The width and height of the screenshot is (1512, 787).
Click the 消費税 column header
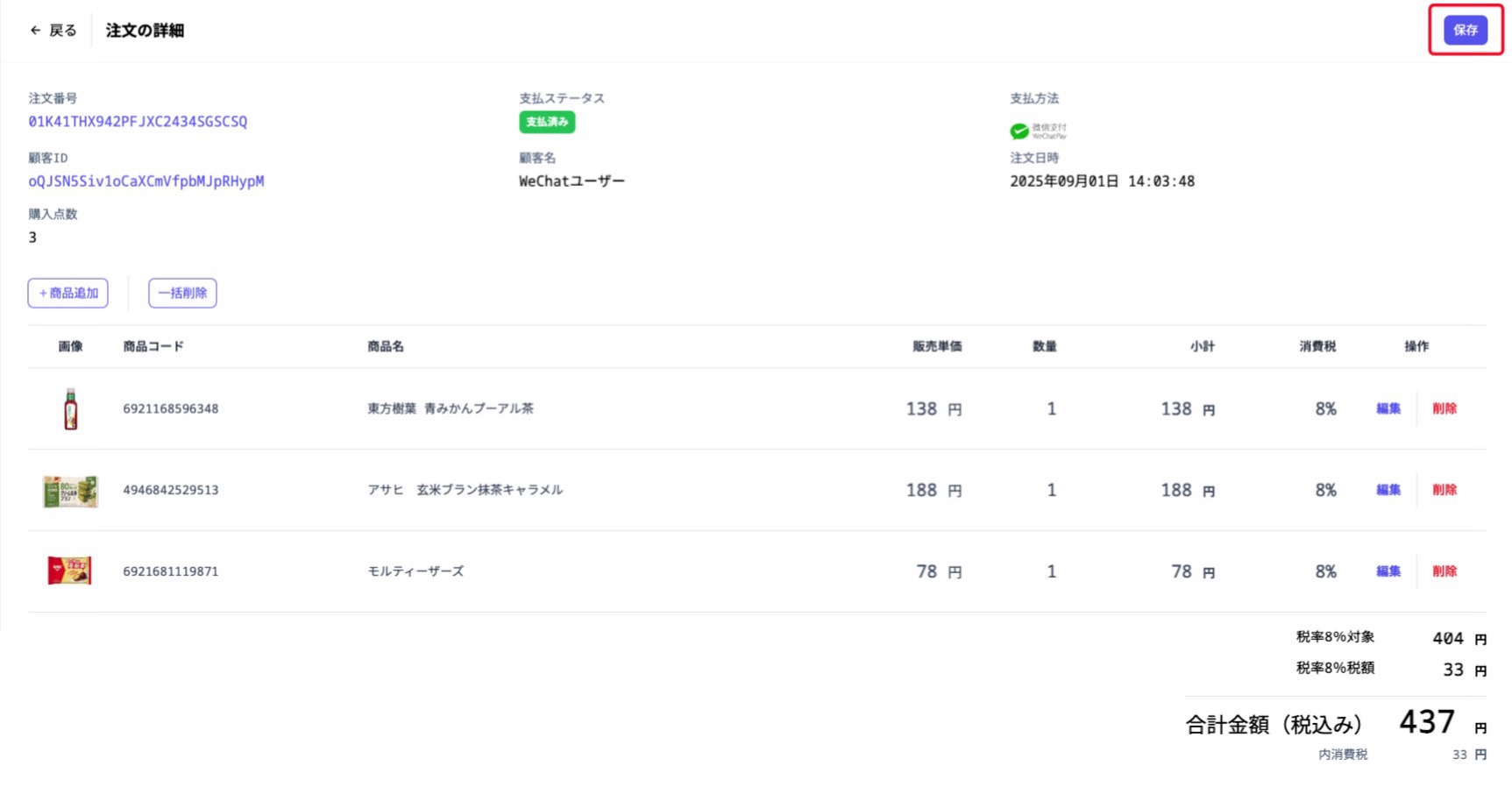tap(1317, 346)
